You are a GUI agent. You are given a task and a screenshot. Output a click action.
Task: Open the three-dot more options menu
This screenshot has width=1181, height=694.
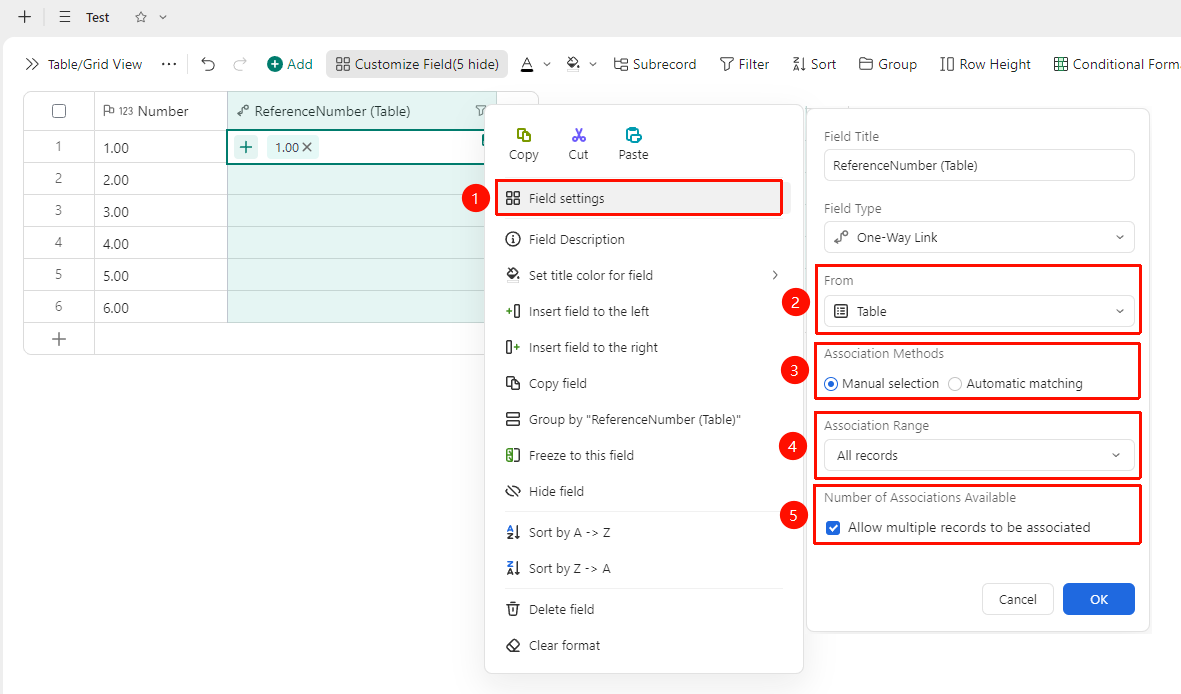click(169, 64)
